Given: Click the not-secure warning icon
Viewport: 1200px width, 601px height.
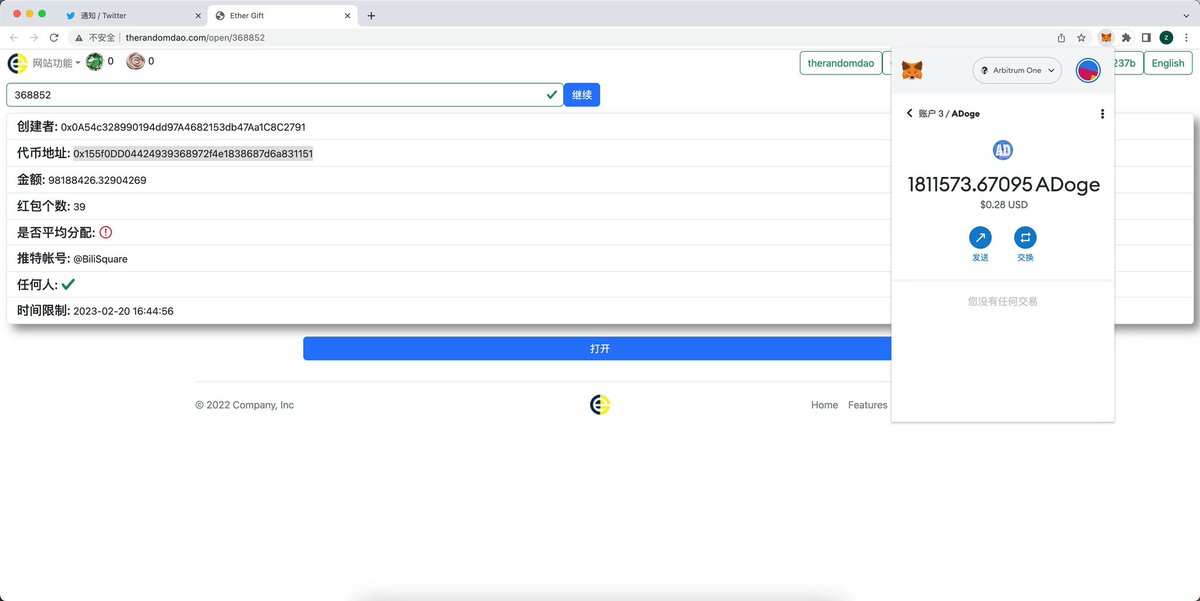Looking at the screenshot, I should click(80, 37).
